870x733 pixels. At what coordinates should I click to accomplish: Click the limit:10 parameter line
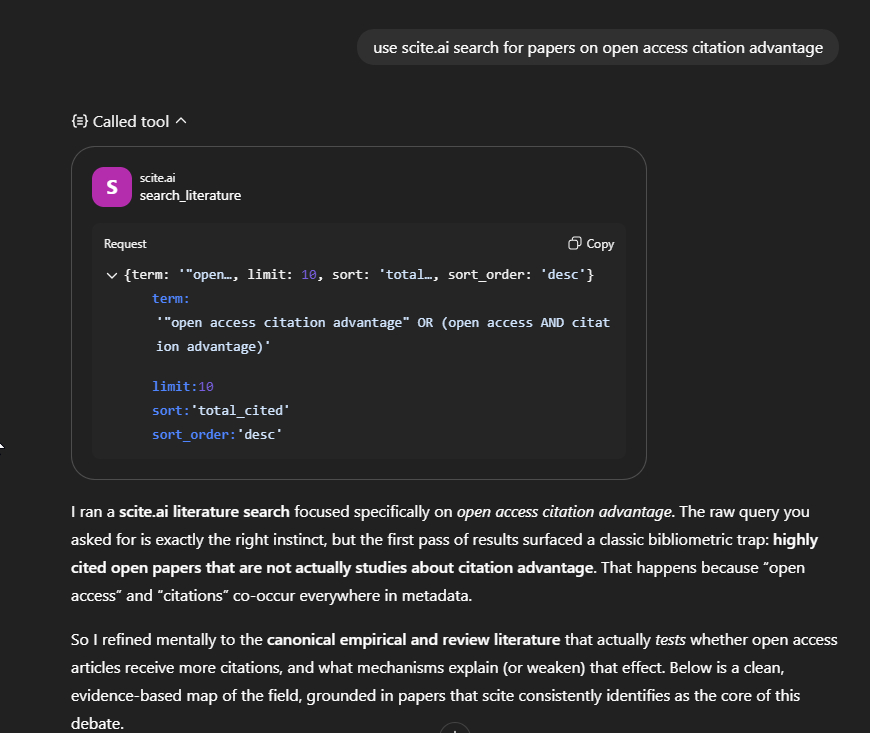tap(183, 387)
